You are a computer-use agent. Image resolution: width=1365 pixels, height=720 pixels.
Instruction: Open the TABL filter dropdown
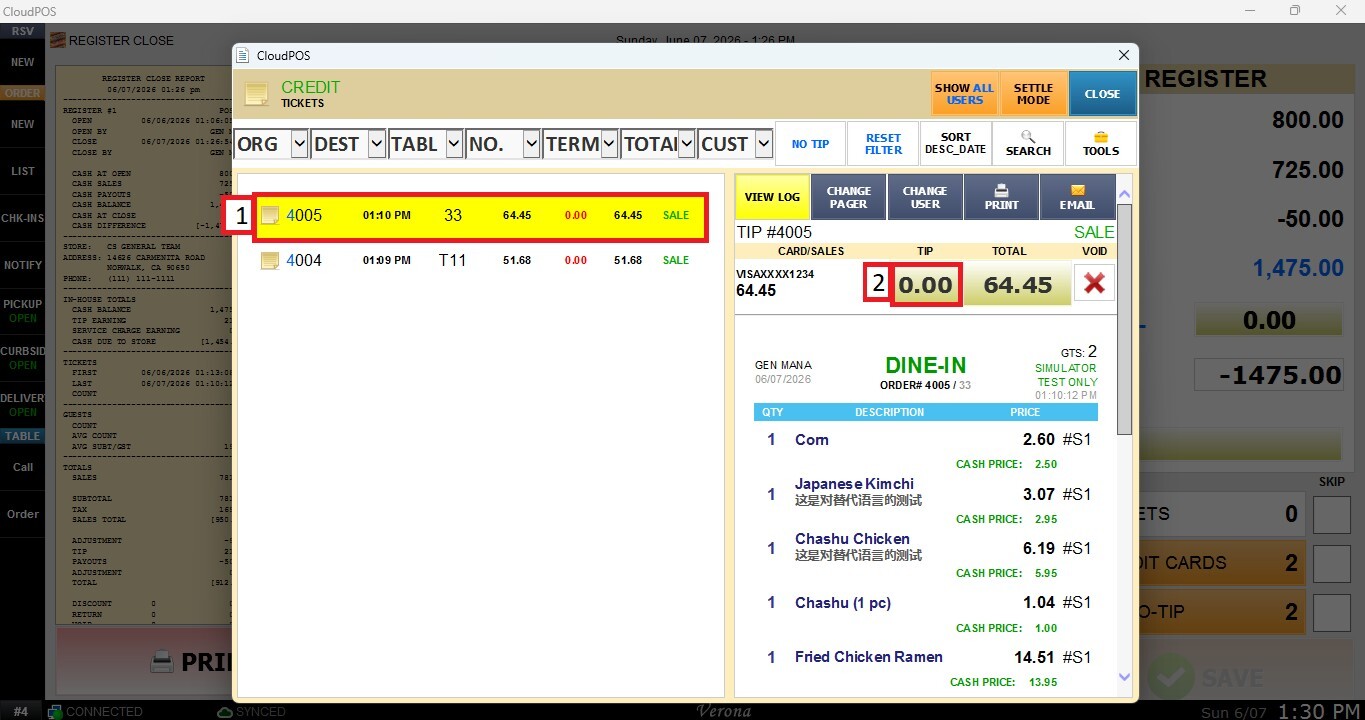tap(453, 144)
